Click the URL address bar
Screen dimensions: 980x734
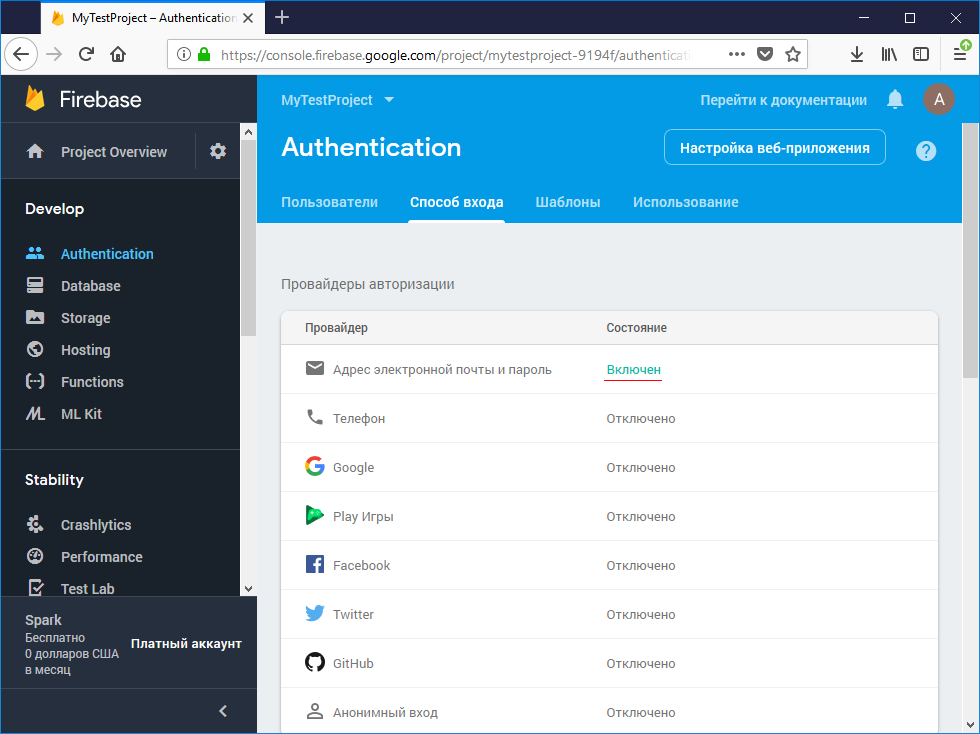pyautogui.click(x=455, y=55)
